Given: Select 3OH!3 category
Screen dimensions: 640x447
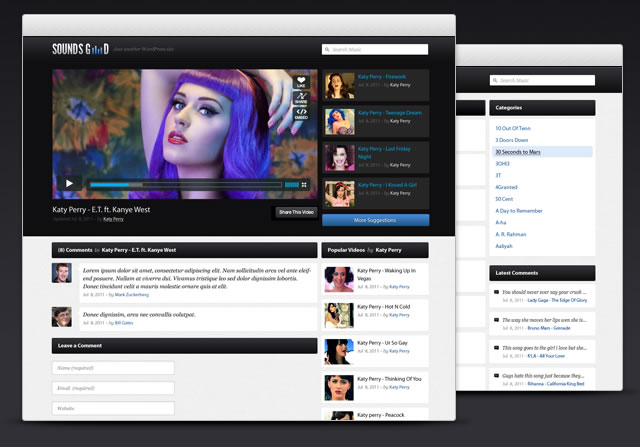Looking at the screenshot, I should coord(502,164).
